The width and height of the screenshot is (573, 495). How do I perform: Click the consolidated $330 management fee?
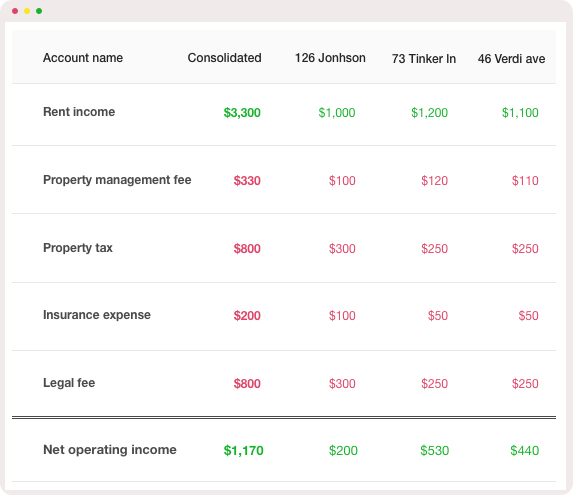247,181
